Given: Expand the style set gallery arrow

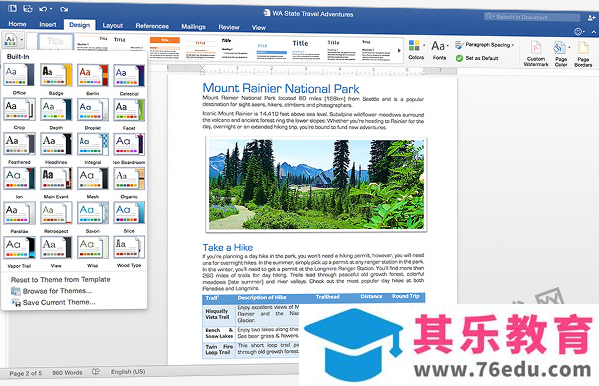Looking at the screenshot, I should pos(400,50).
